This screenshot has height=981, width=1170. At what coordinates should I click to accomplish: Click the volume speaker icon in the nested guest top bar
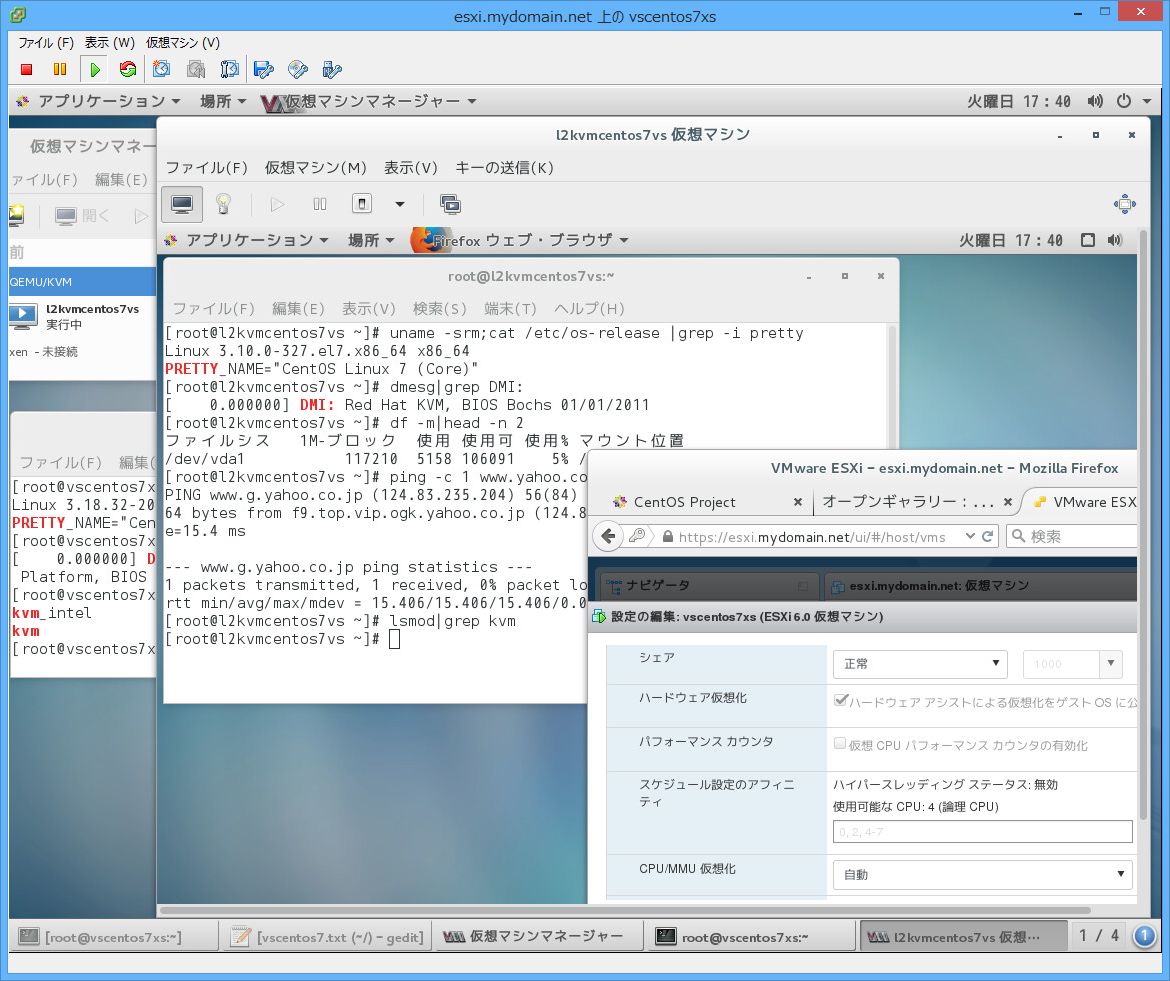(1115, 240)
